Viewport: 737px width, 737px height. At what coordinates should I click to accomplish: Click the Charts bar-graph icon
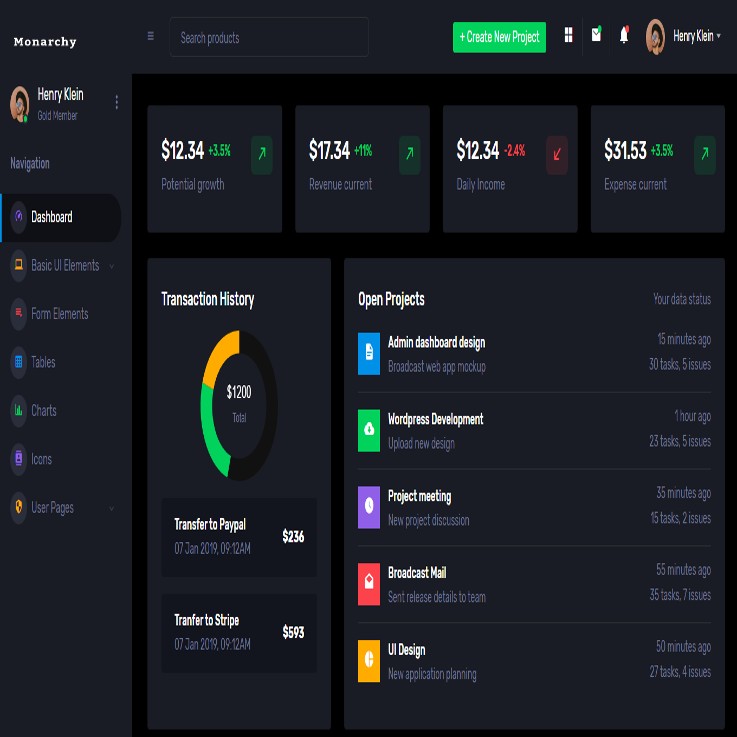point(19,410)
